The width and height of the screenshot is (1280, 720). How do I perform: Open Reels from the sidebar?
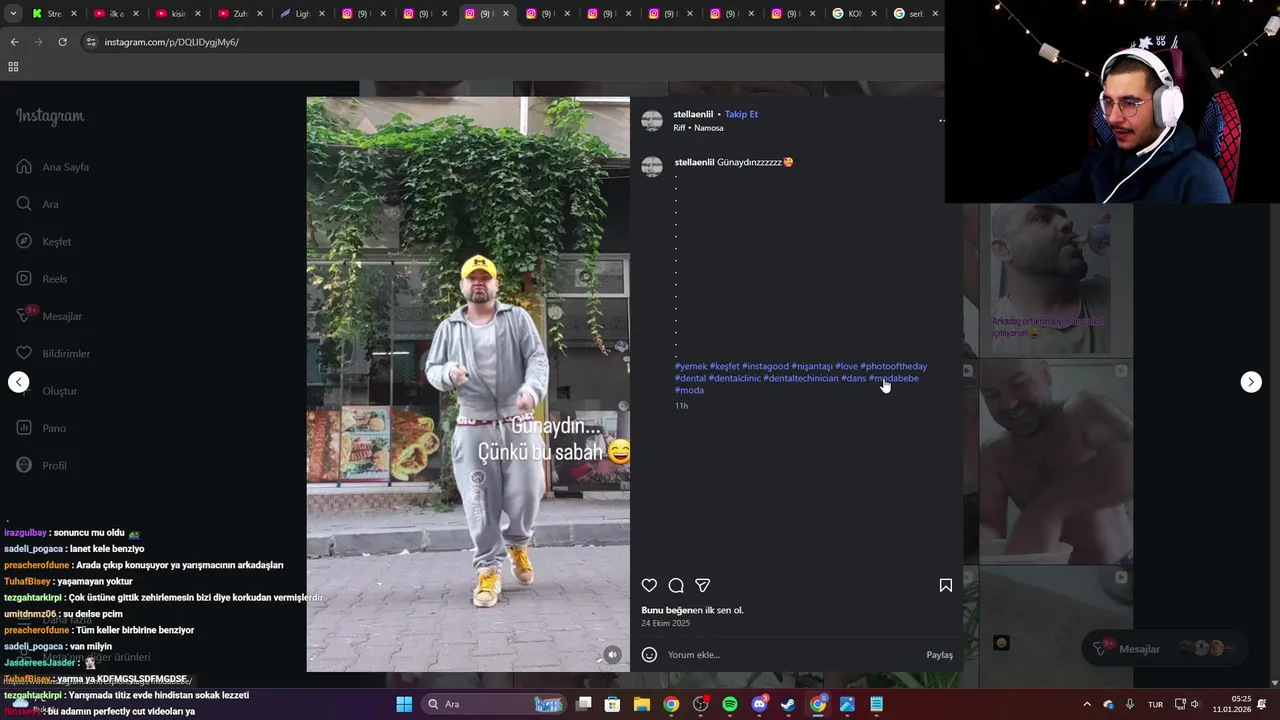(42, 279)
